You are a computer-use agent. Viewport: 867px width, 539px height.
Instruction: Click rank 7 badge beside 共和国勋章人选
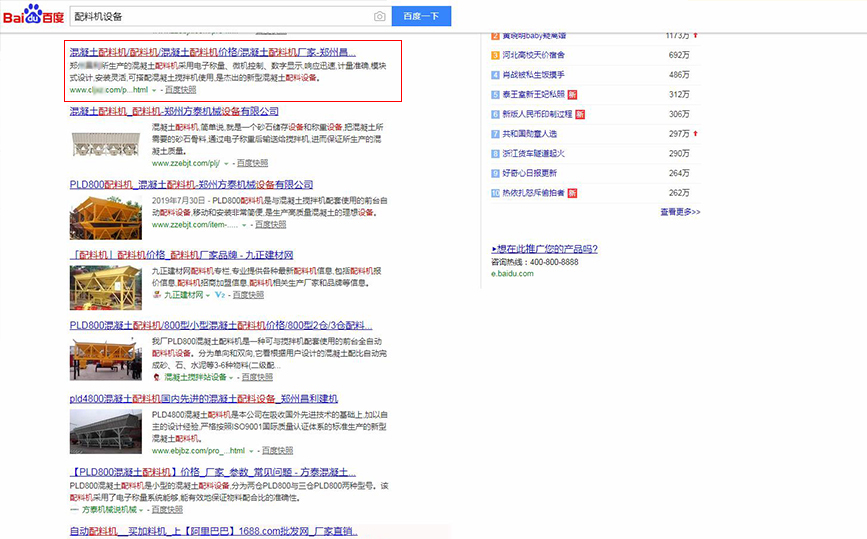495,134
